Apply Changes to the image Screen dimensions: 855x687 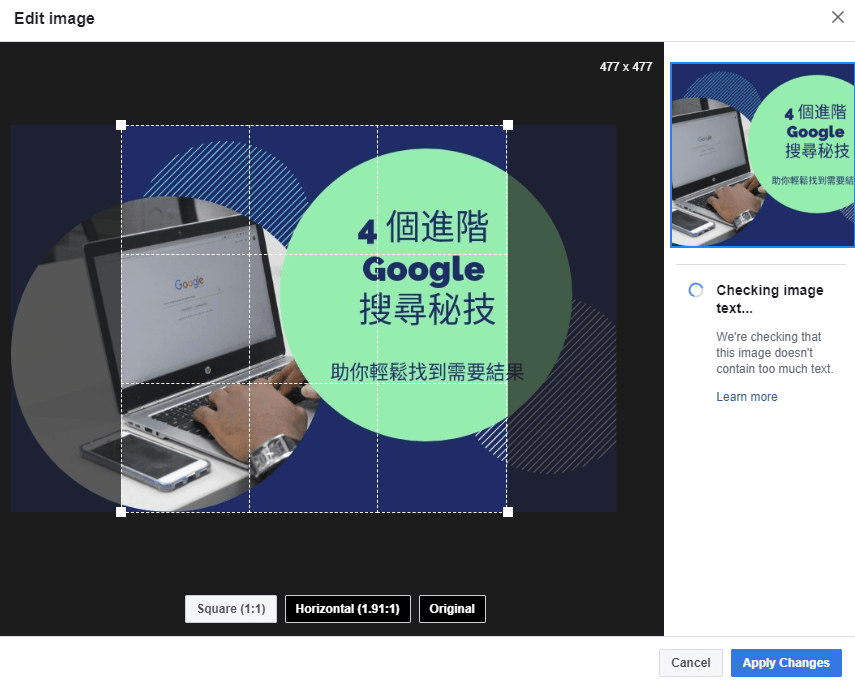pos(786,662)
